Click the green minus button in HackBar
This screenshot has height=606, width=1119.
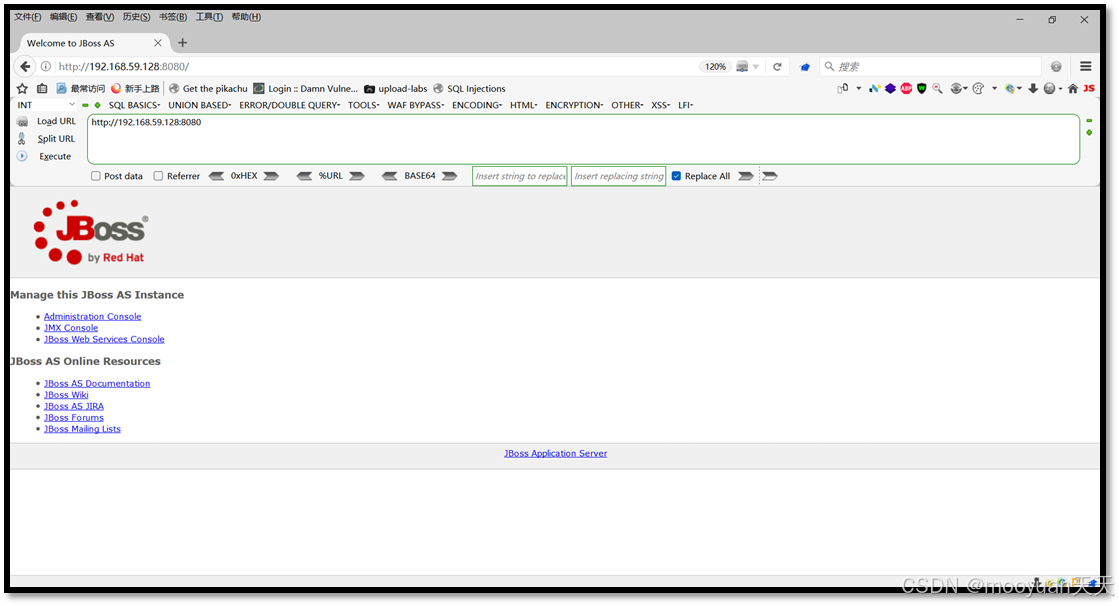[86, 105]
